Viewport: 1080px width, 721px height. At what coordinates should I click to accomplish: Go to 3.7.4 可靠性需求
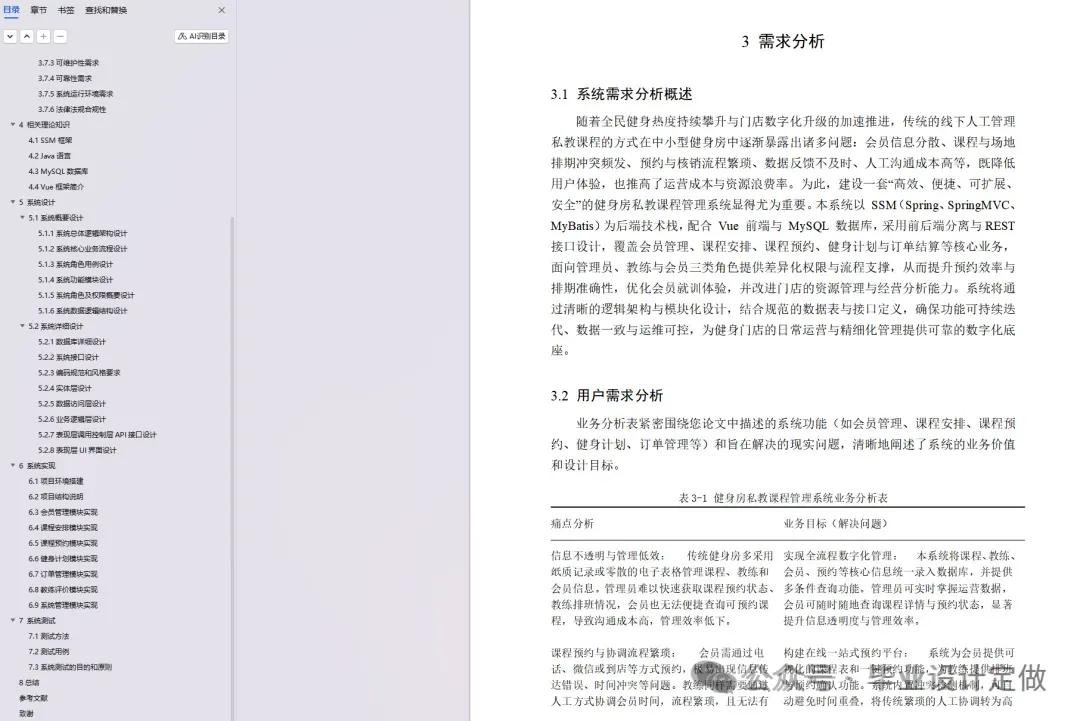[x=65, y=79]
